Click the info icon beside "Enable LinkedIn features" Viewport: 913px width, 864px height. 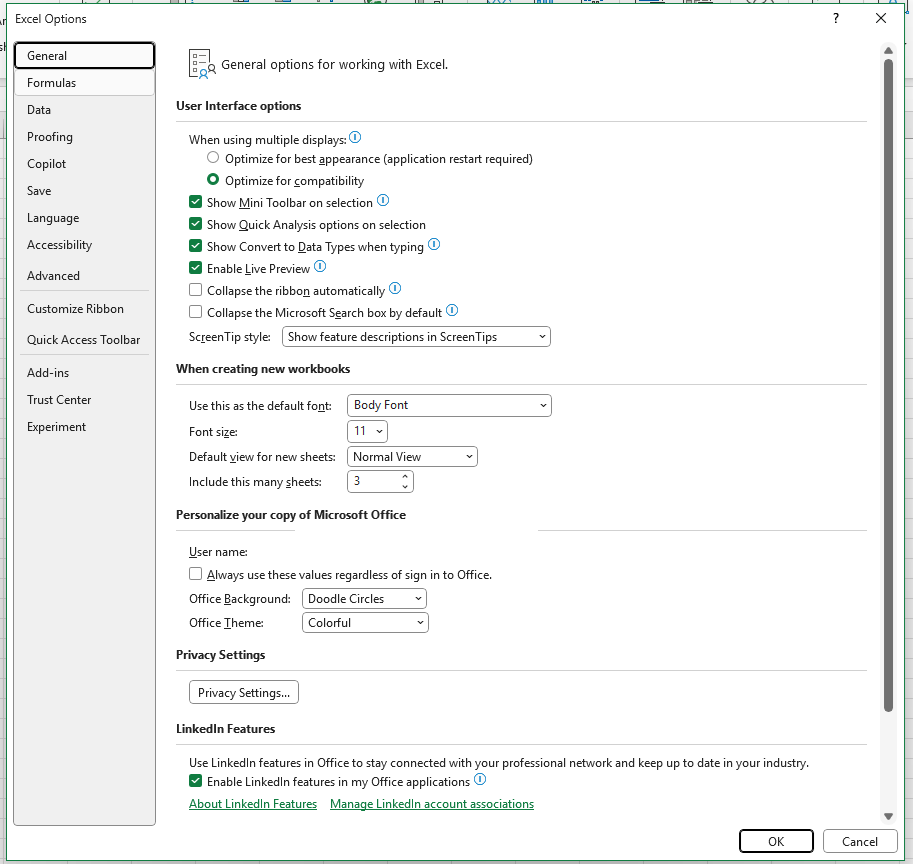[479, 779]
